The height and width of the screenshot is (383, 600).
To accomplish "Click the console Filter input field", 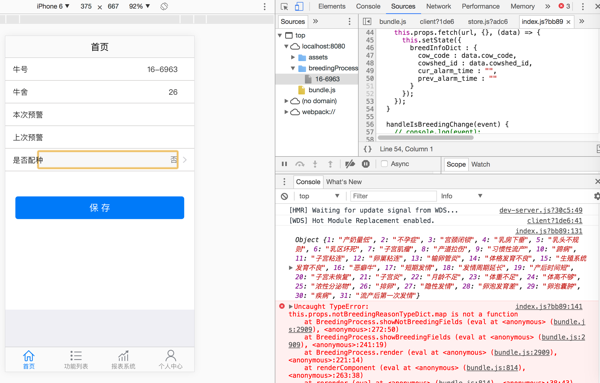I will pyautogui.click(x=393, y=196).
